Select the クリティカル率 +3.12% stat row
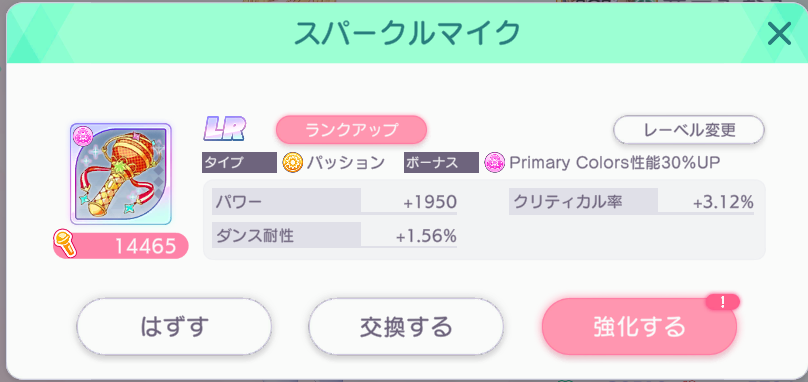 (631, 202)
